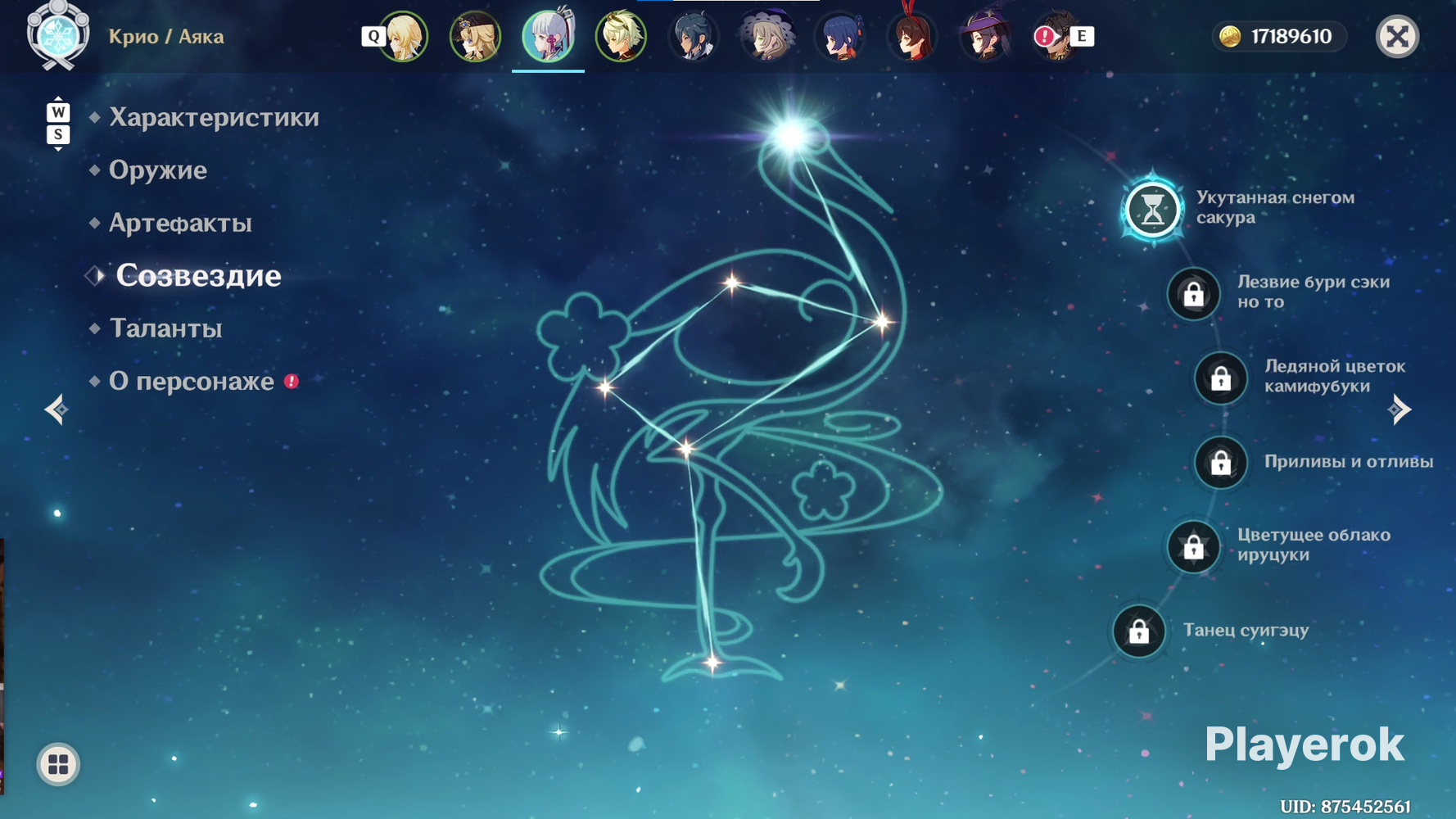This screenshot has height=819, width=1456.
Task: Click the label Ледяной цветок камифубуки
Action: point(1335,376)
